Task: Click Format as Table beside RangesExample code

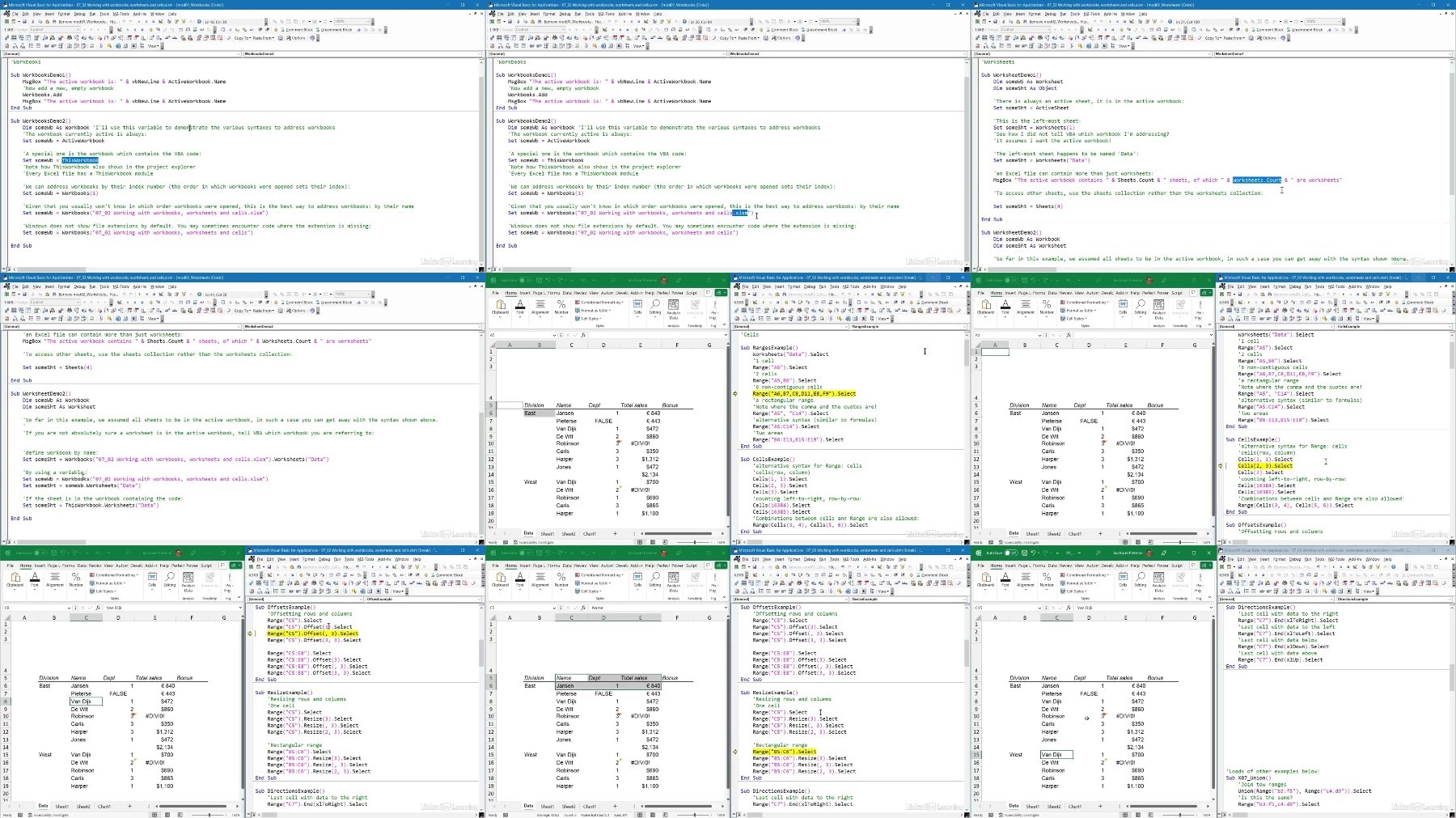Action: (593, 311)
